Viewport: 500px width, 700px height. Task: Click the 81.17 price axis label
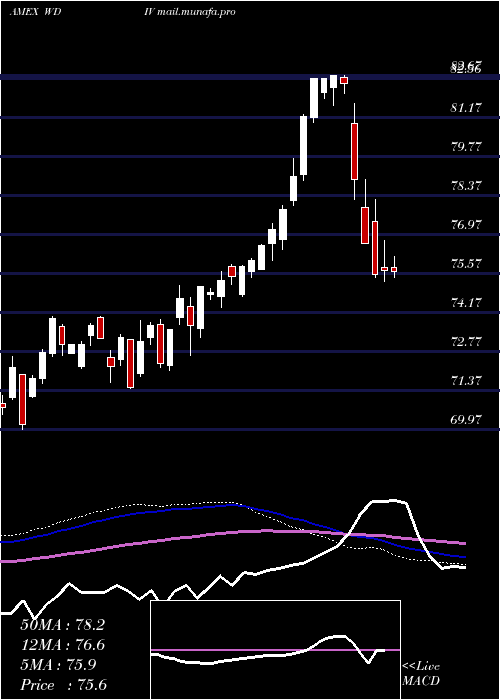click(x=467, y=108)
